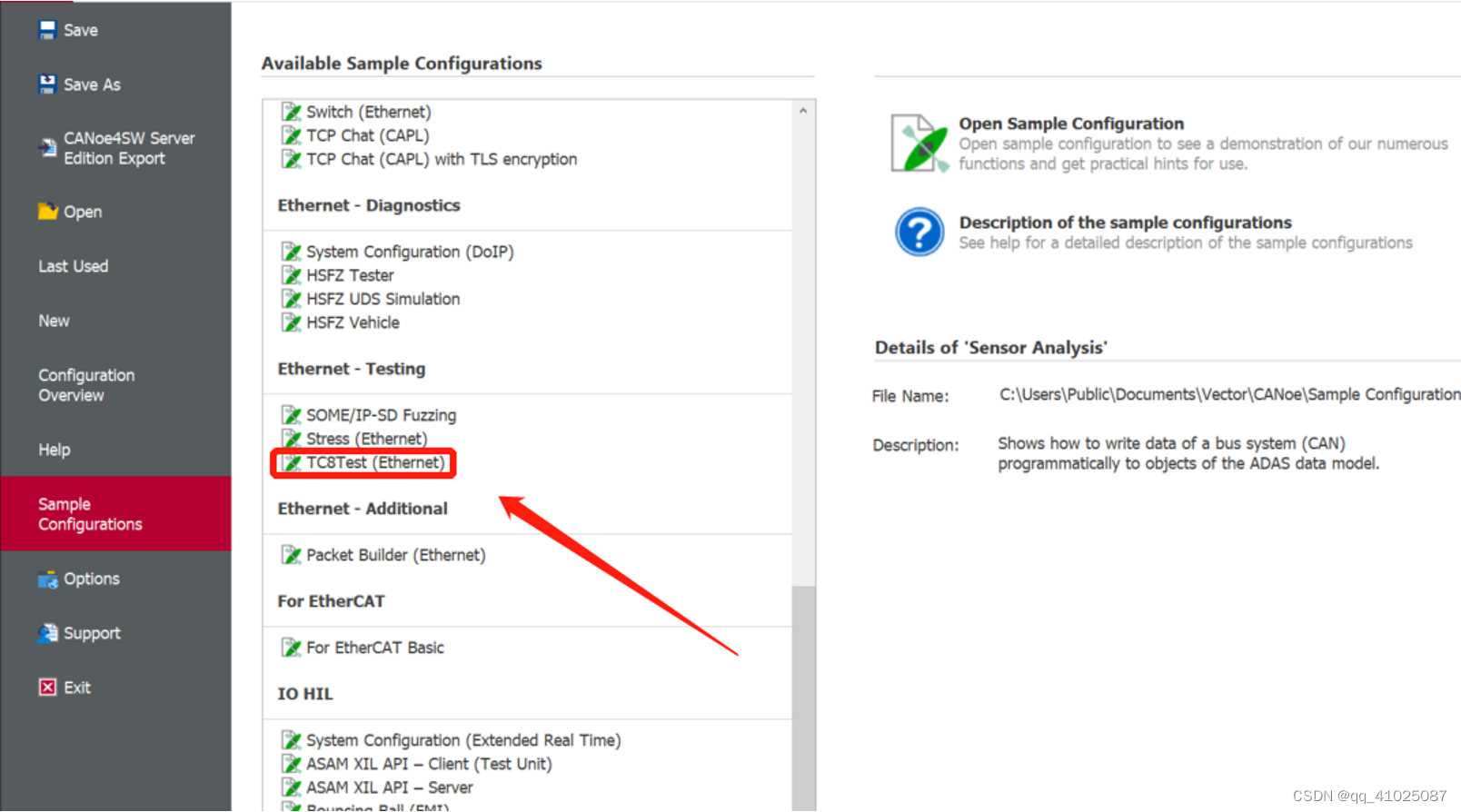Screen dimensions: 1461x812
Task: Select TC8Test (Ethernet) sample
Action: tap(375, 463)
